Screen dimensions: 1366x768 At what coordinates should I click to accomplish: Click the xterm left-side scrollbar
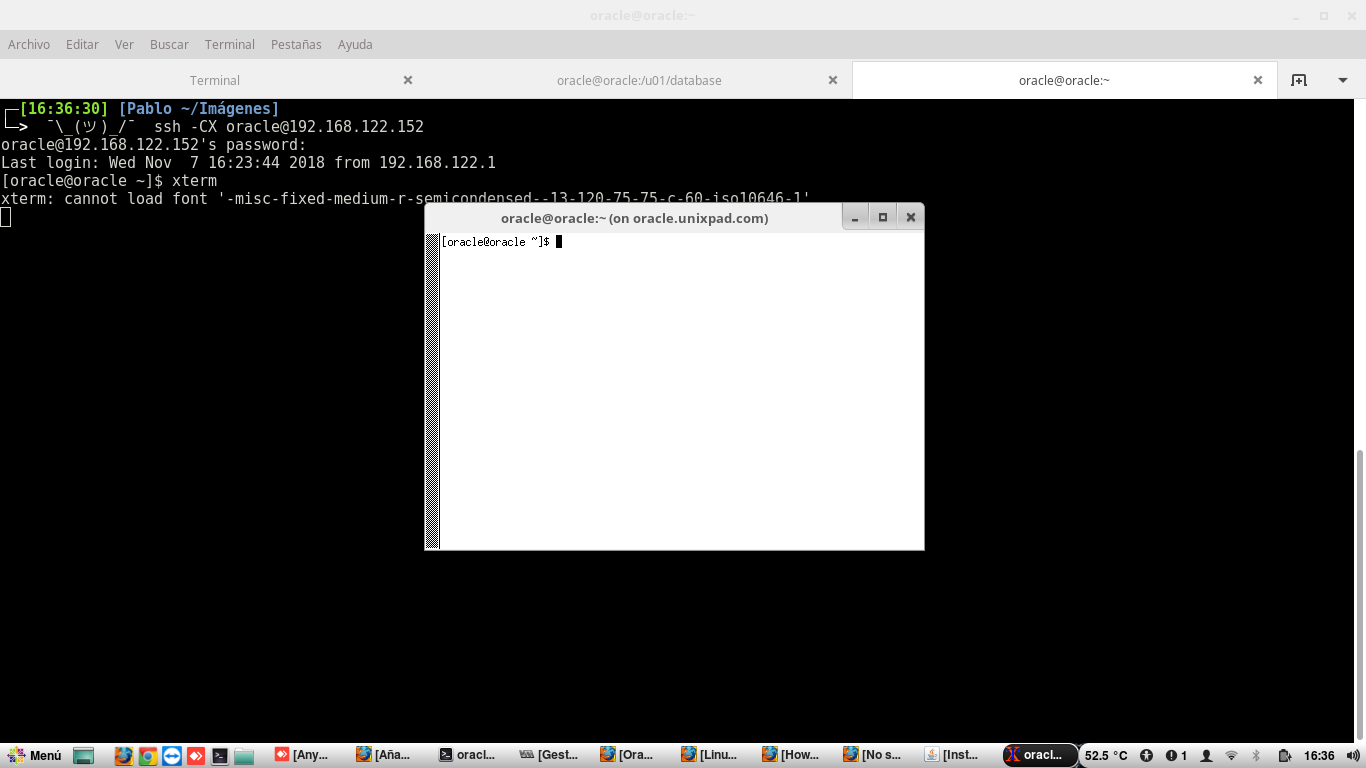tap(432, 391)
